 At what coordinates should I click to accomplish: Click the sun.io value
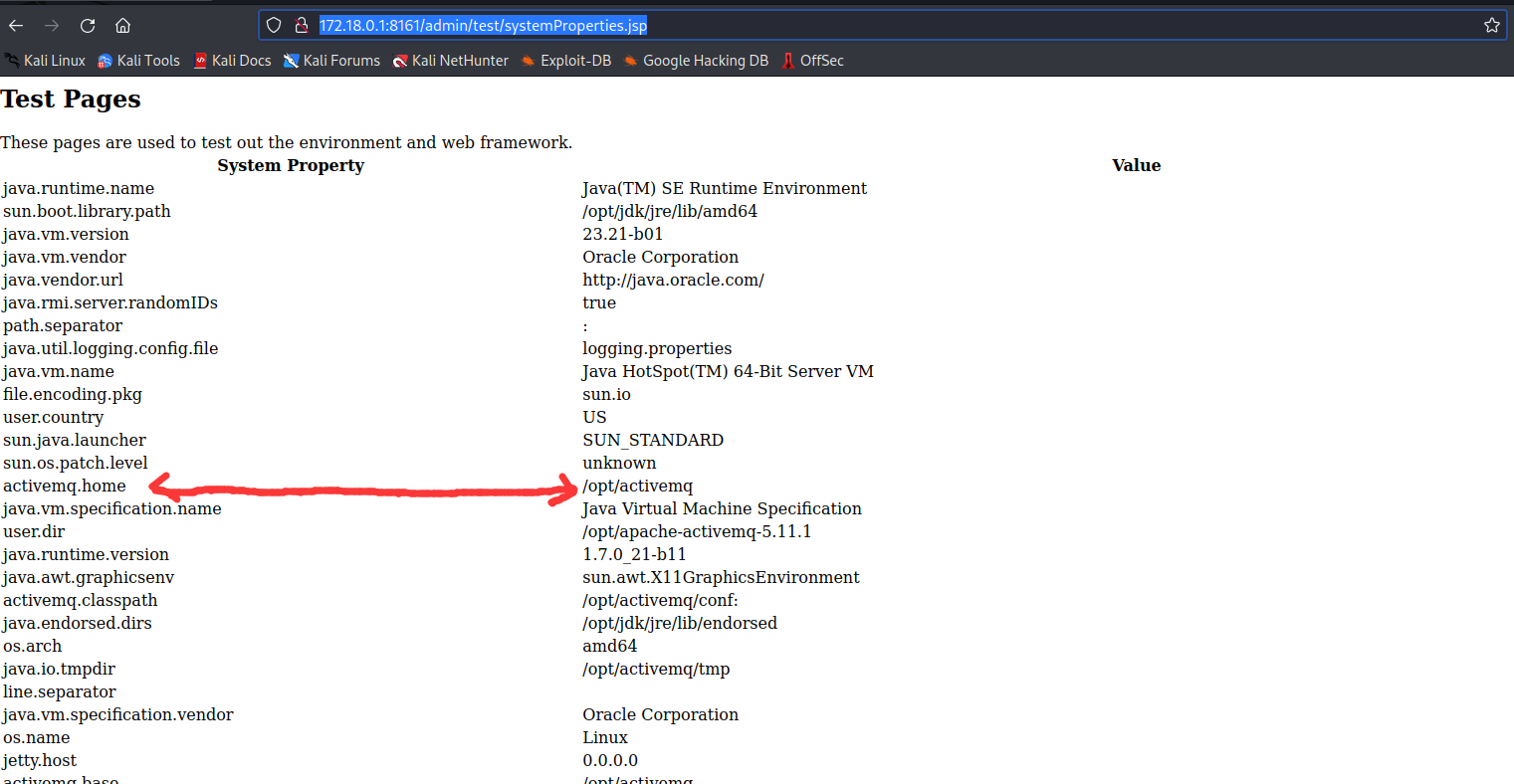coord(607,394)
